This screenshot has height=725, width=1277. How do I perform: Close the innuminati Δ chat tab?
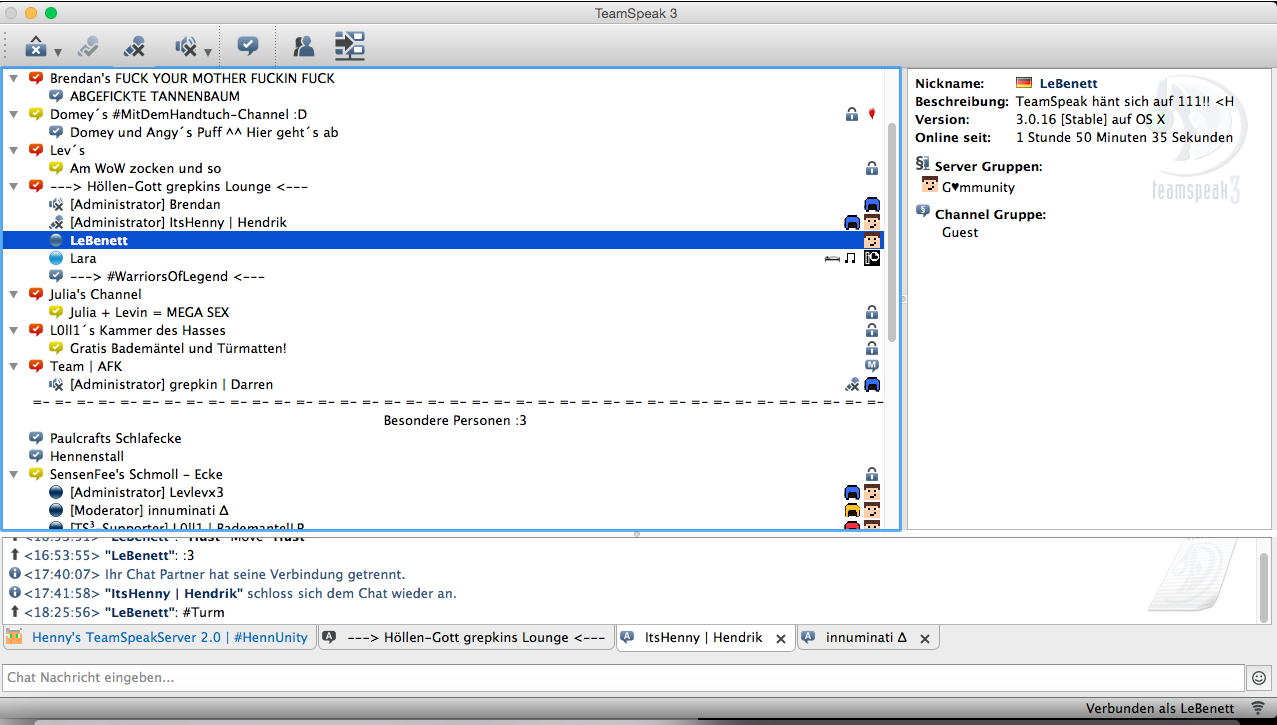click(925, 638)
